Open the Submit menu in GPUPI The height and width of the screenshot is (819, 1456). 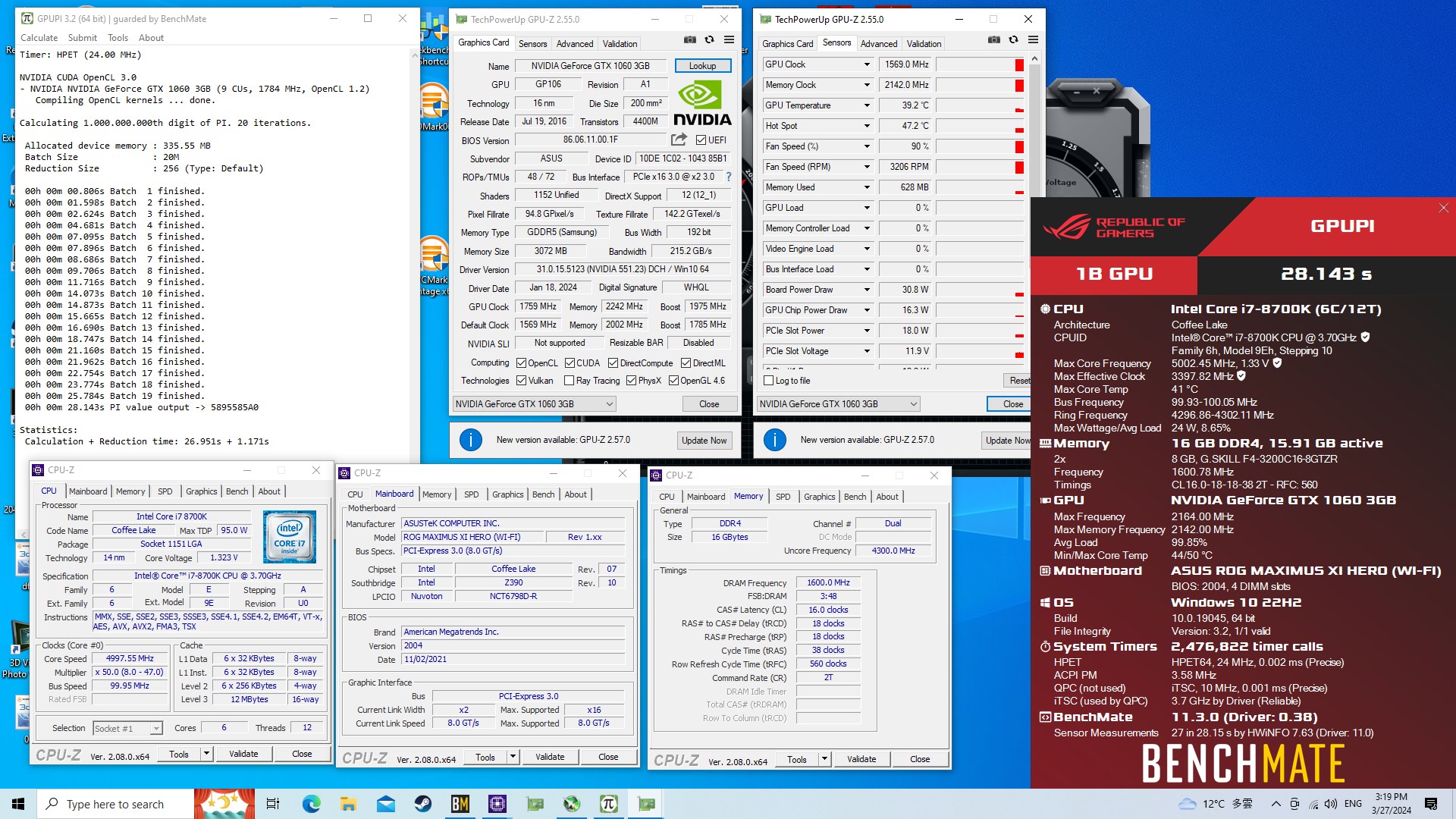pos(82,38)
